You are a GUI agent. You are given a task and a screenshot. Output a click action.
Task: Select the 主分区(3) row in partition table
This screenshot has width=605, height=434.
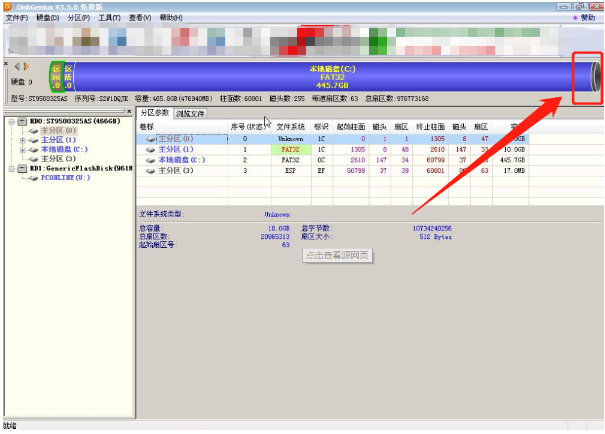333,171
